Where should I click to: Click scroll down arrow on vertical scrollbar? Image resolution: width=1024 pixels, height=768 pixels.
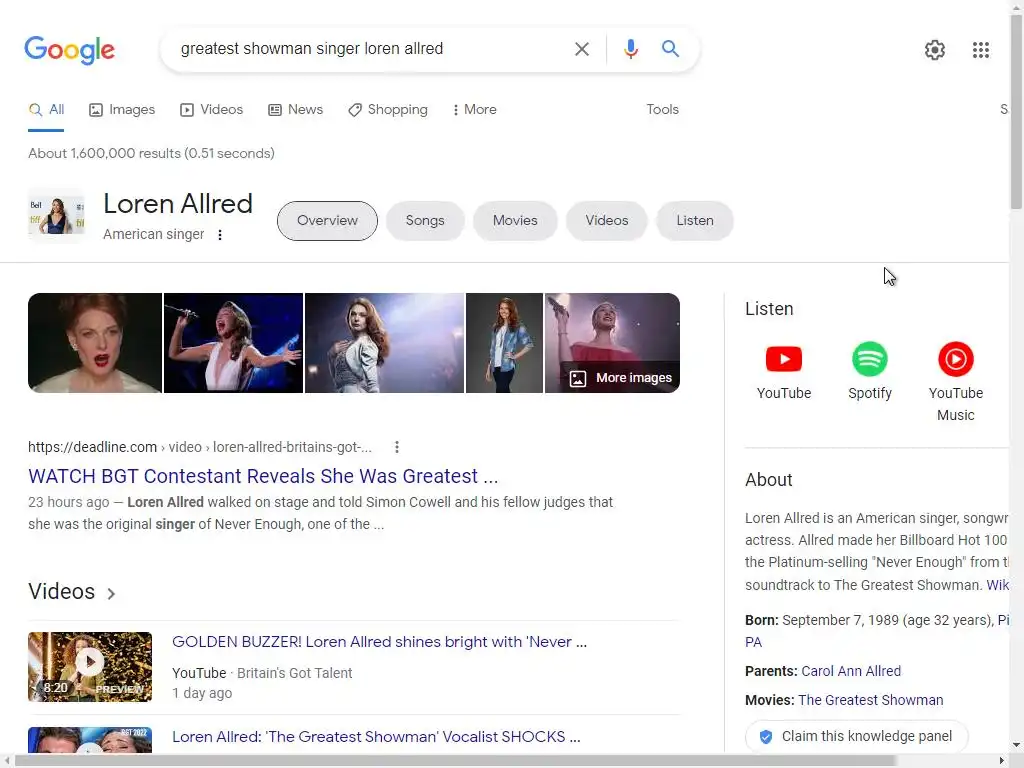1016,746
